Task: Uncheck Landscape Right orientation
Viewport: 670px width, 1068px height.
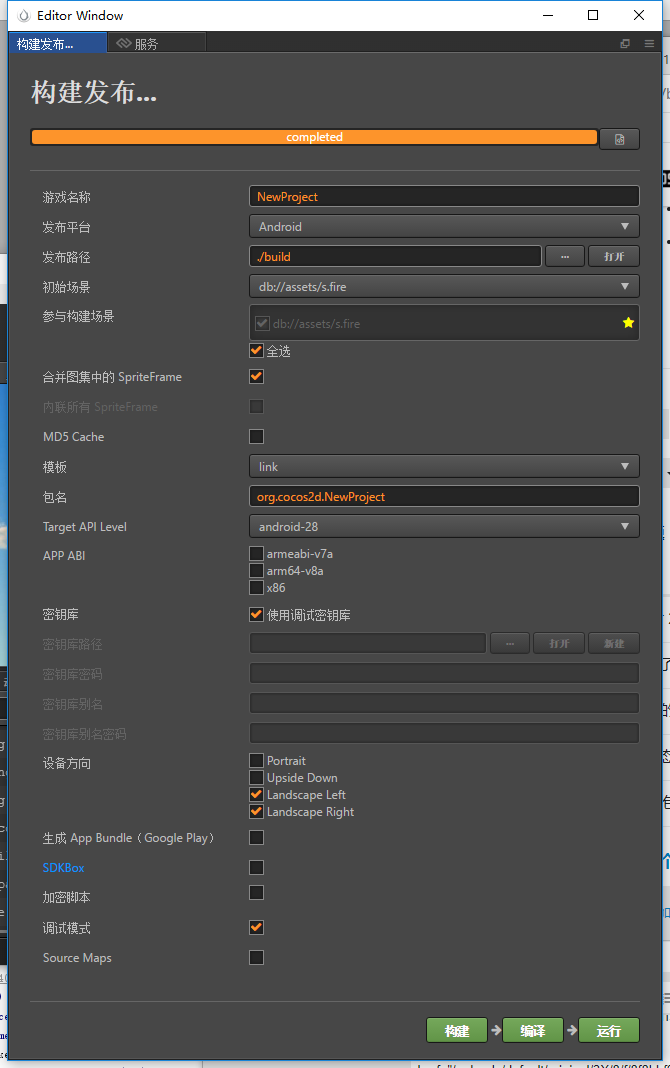Action: (256, 811)
